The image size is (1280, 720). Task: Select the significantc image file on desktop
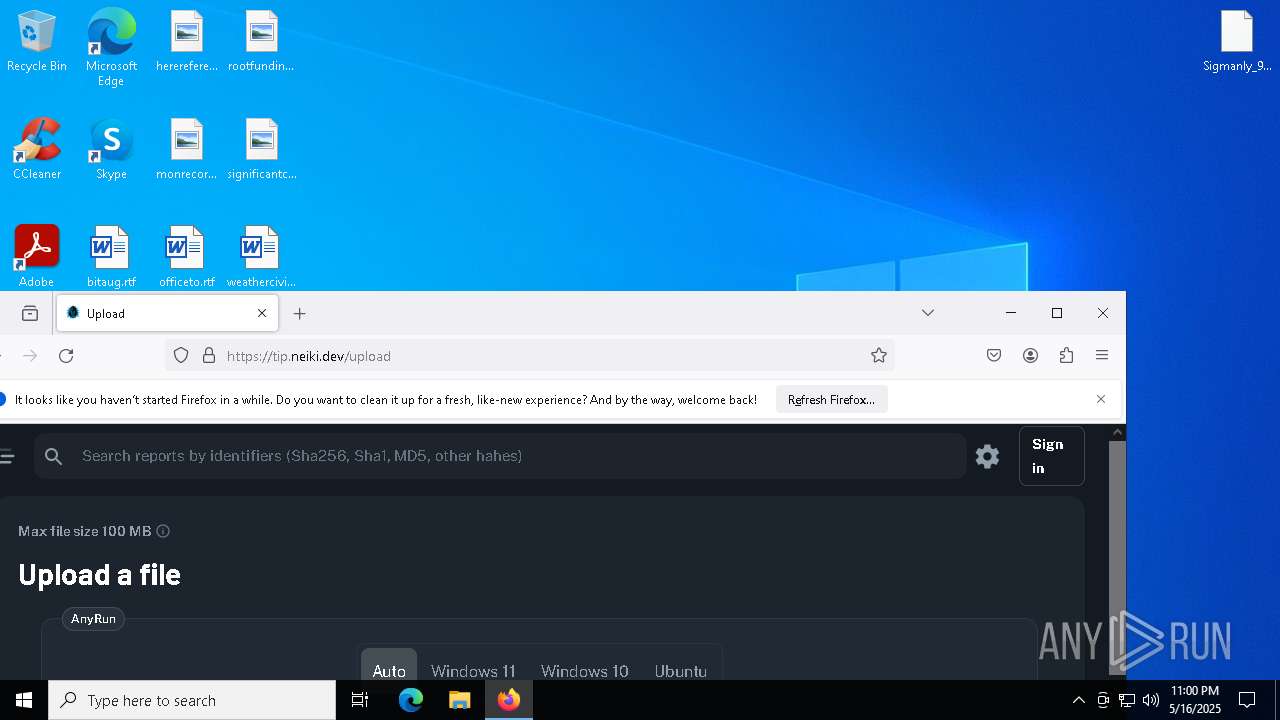click(261, 150)
